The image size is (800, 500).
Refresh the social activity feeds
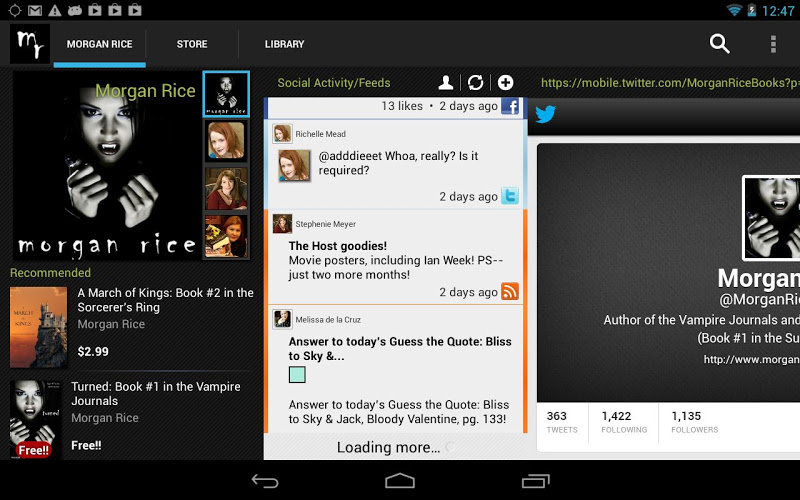coord(476,82)
